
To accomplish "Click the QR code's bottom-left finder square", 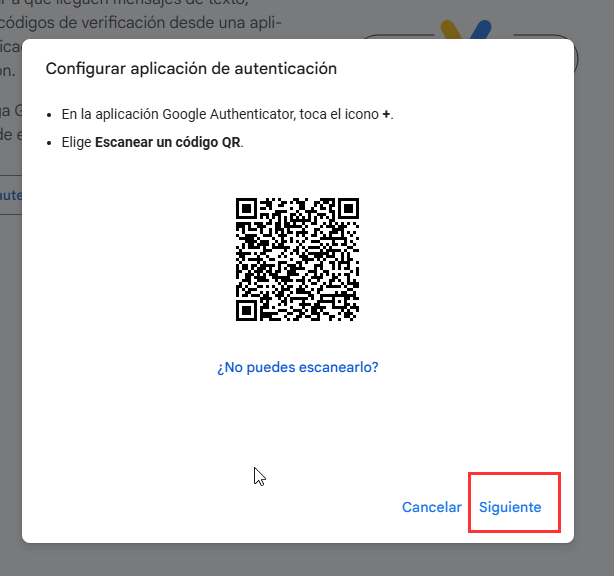I will [x=246, y=311].
